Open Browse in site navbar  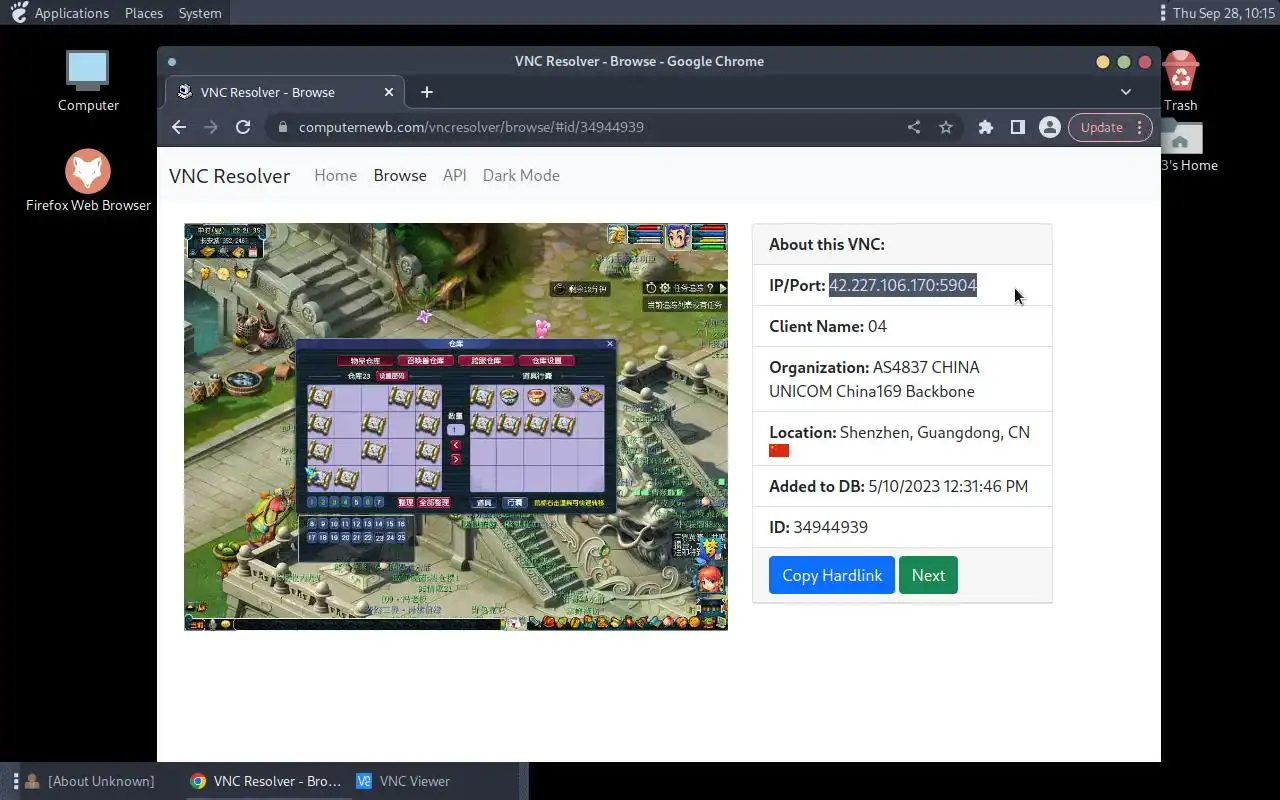[400, 175]
